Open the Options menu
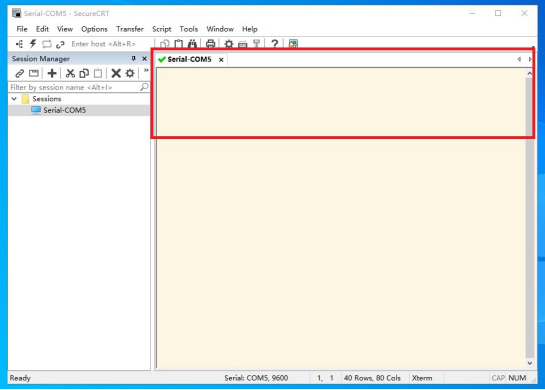545x390 pixels. pyautogui.click(x=94, y=29)
